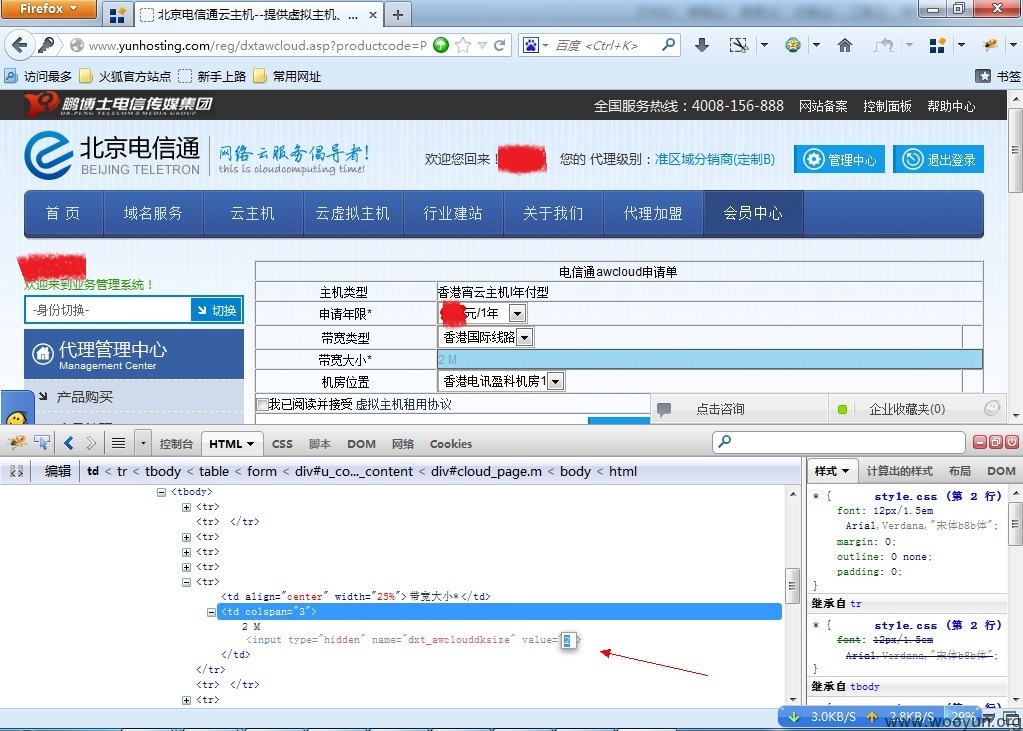
Task: Switch to Firebug 控制台 tab
Action: point(176,444)
